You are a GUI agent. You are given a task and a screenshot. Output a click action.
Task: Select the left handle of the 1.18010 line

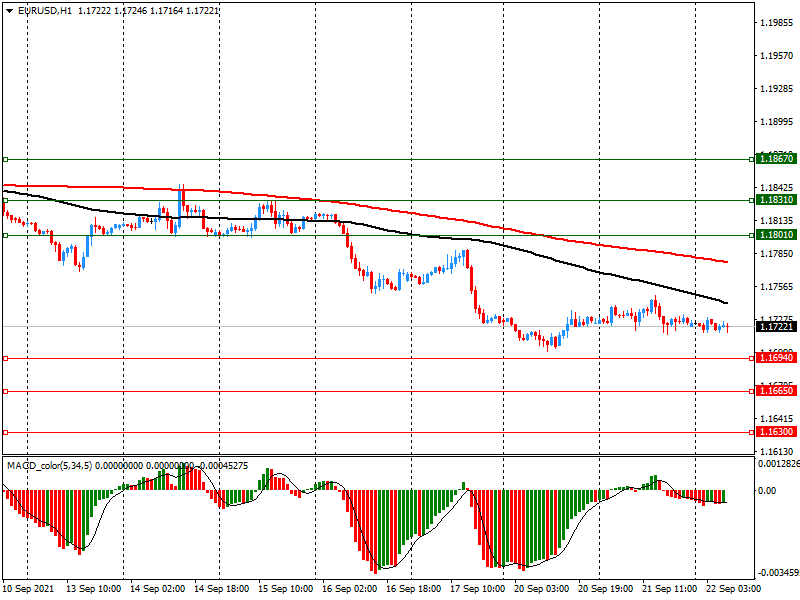(6, 235)
